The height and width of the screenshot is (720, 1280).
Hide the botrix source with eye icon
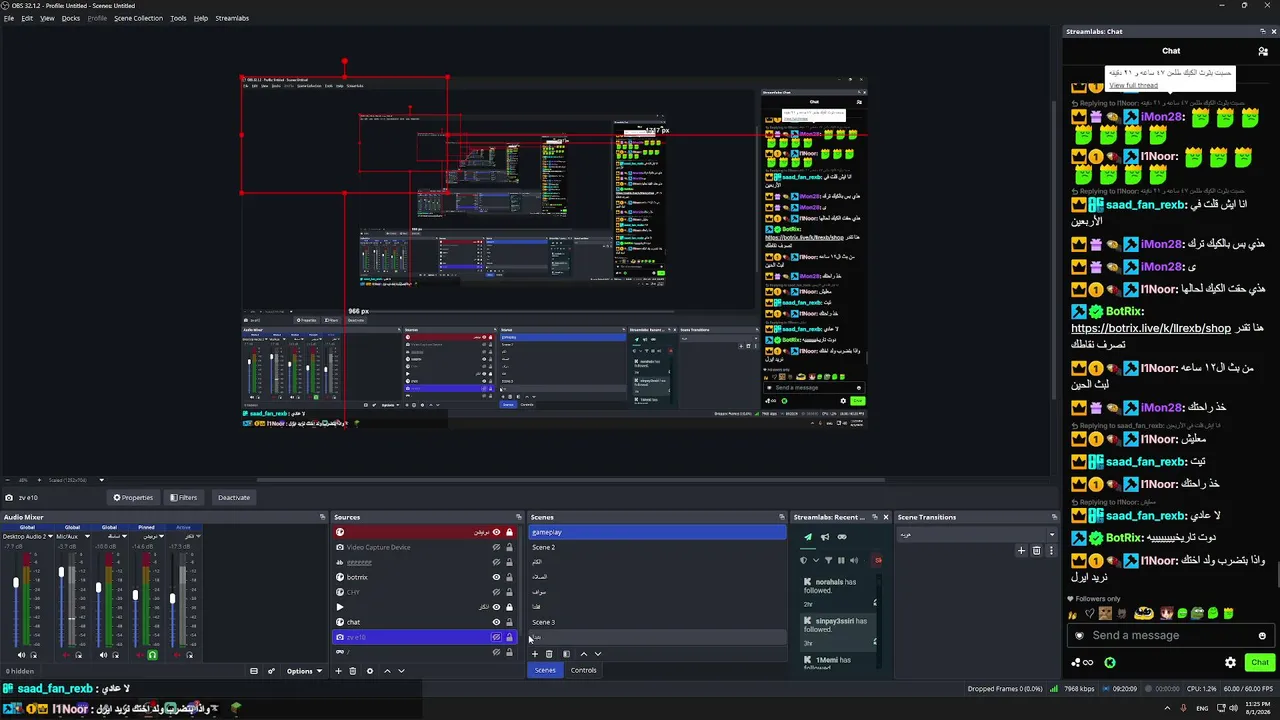496,577
